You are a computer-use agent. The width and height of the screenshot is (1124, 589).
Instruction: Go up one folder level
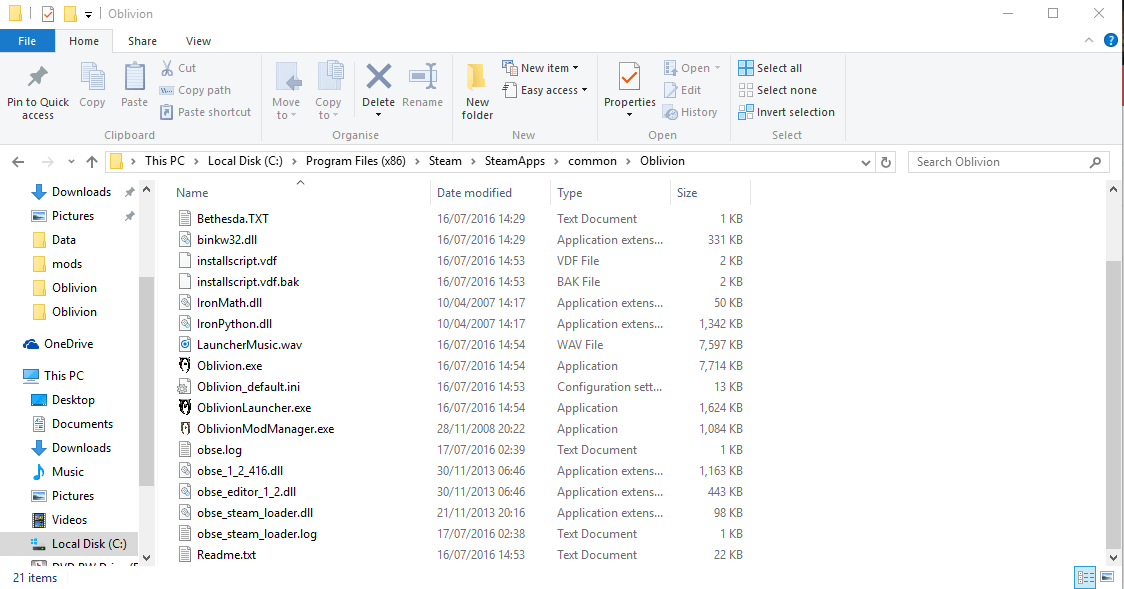click(x=92, y=162)
